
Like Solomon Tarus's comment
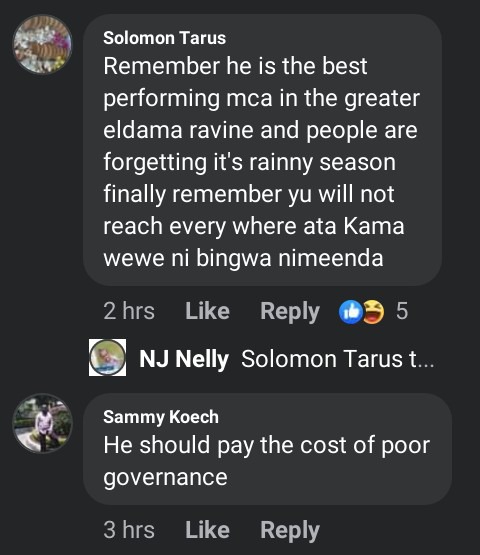pos(207,311)
